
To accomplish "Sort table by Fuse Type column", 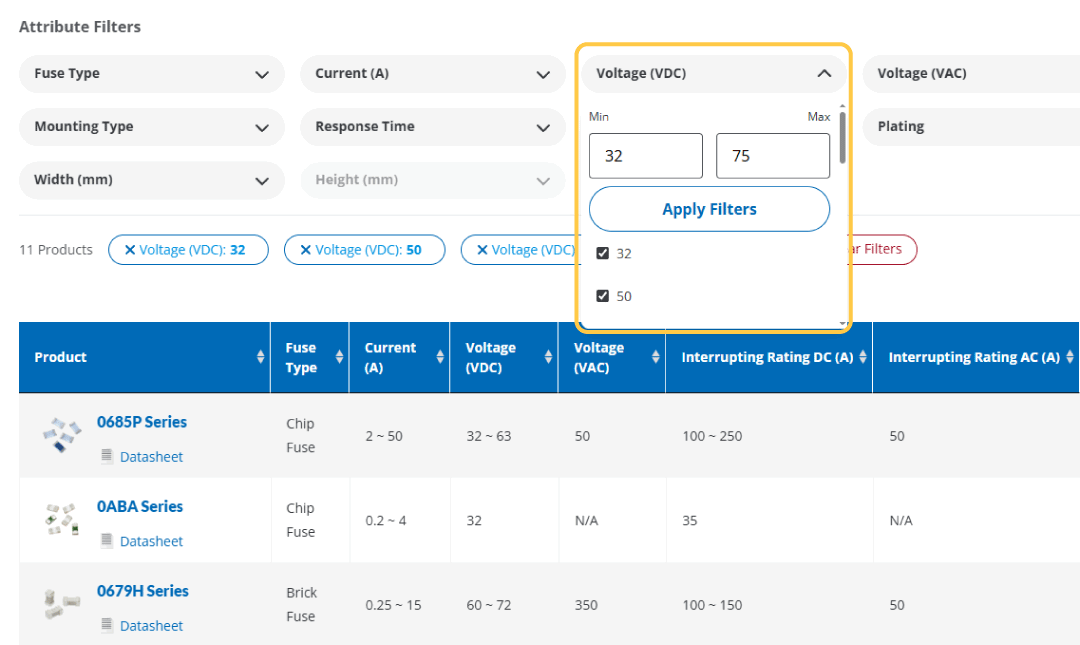I will point(340,356).
